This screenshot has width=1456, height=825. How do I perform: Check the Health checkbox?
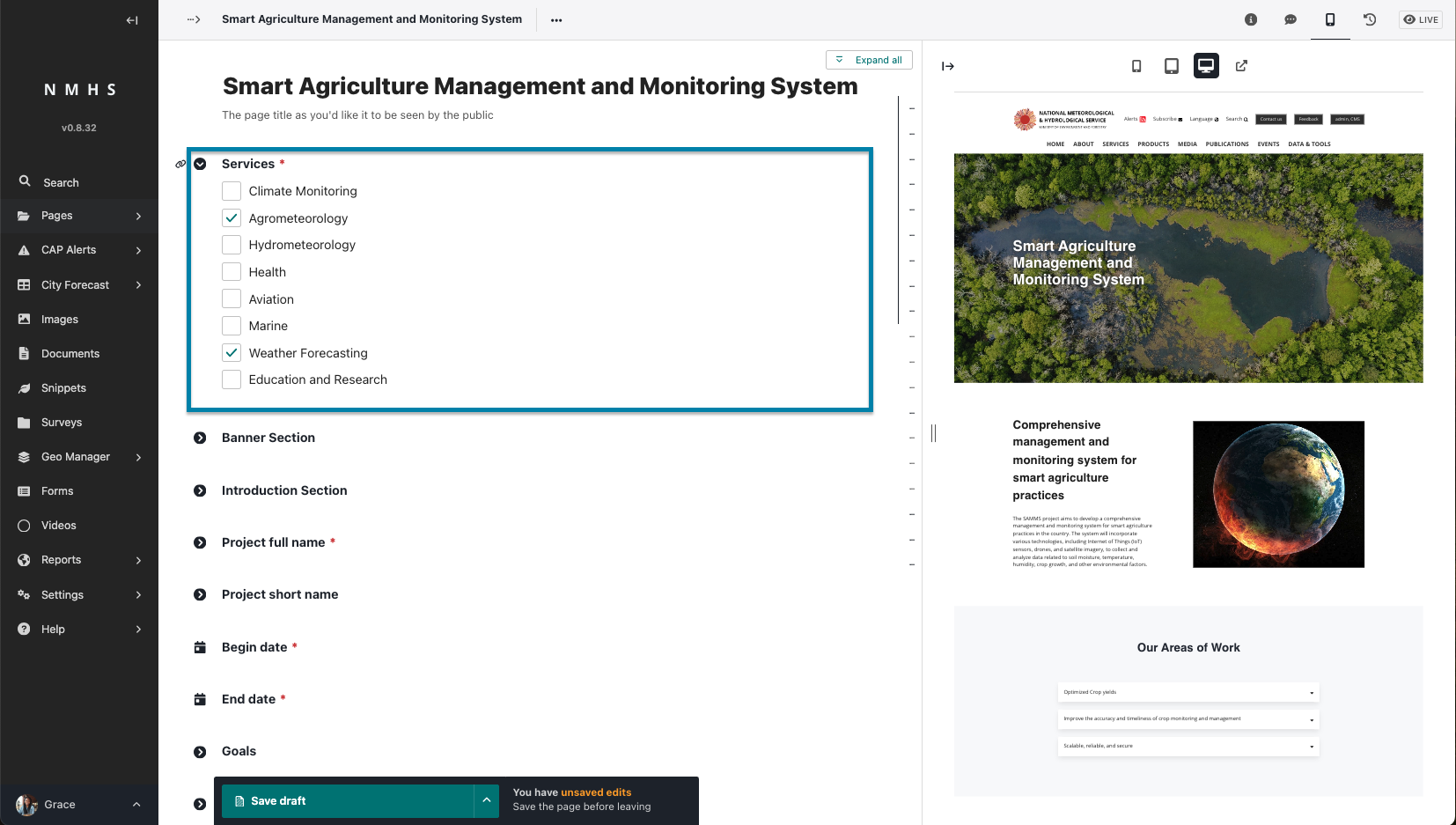232,272
